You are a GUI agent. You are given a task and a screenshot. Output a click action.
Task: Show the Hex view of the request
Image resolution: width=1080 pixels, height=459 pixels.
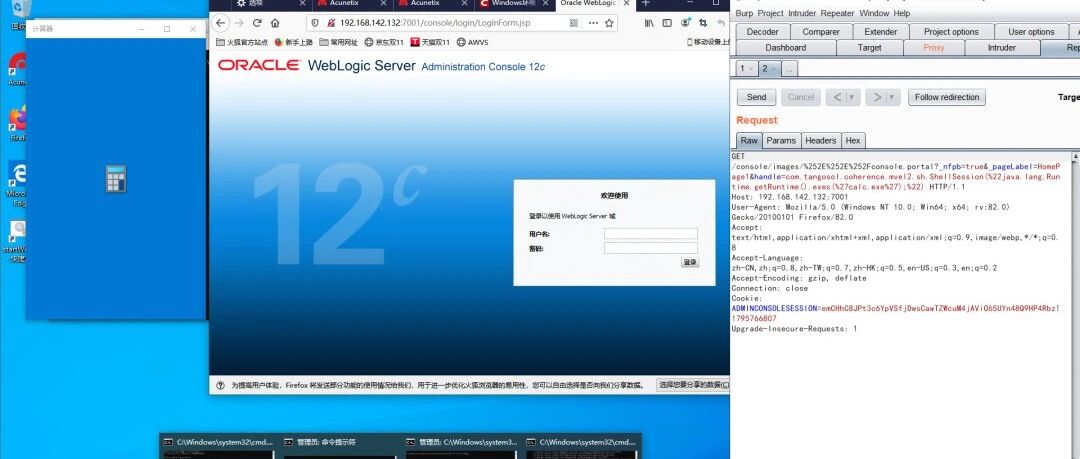[x=853, y=141]
